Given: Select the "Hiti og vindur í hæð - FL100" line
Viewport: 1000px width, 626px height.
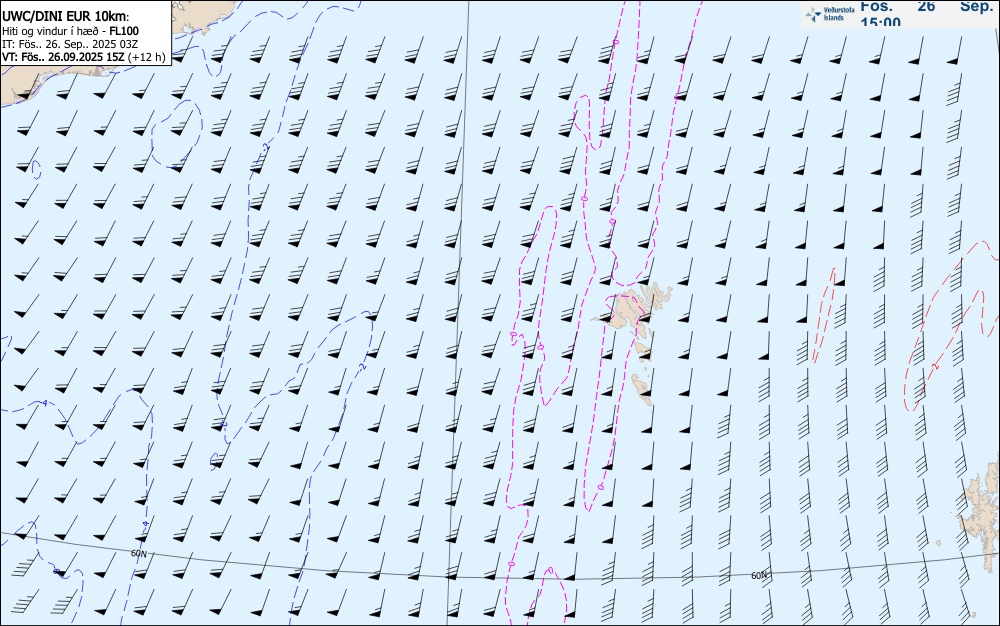Looking at the screenshot, I should [x=70, y=31].
